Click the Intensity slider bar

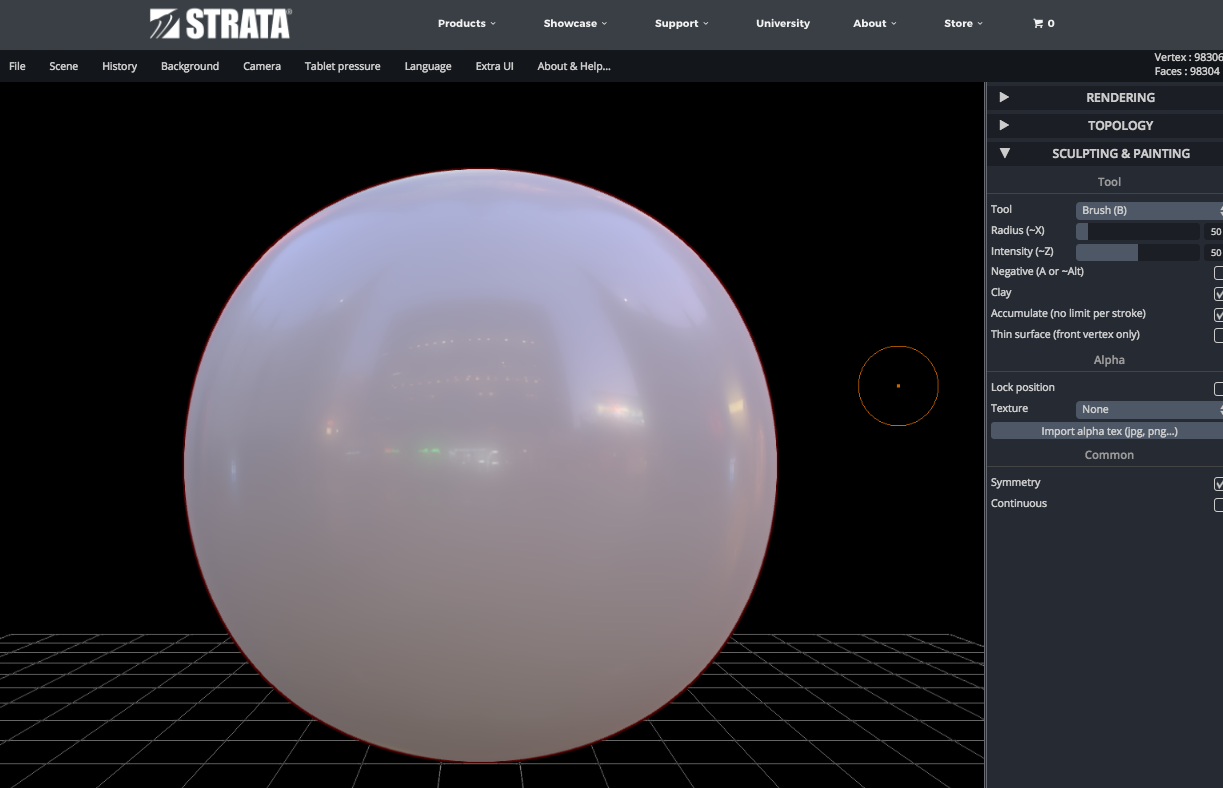click(1137, 252)
